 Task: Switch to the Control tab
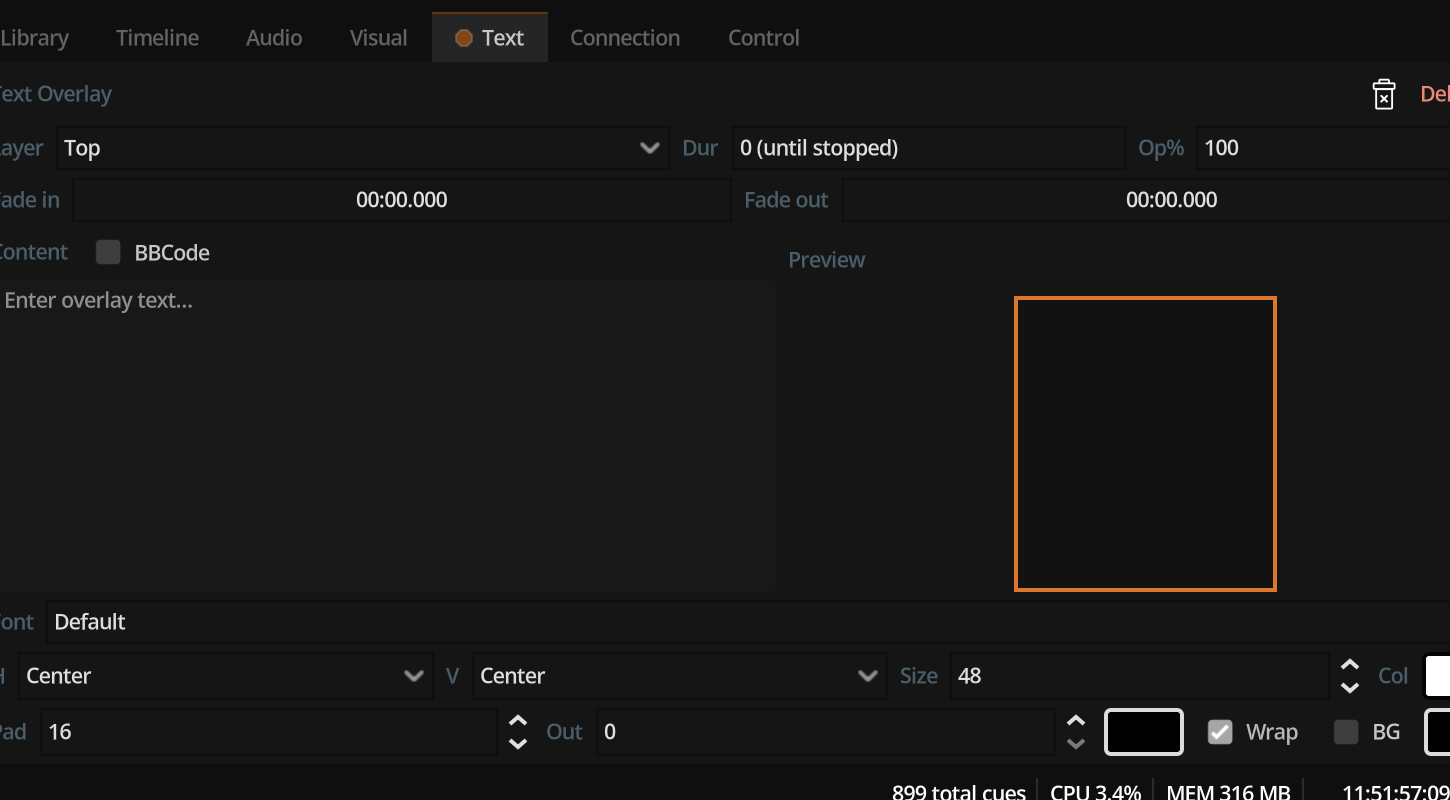coord(764,38)
